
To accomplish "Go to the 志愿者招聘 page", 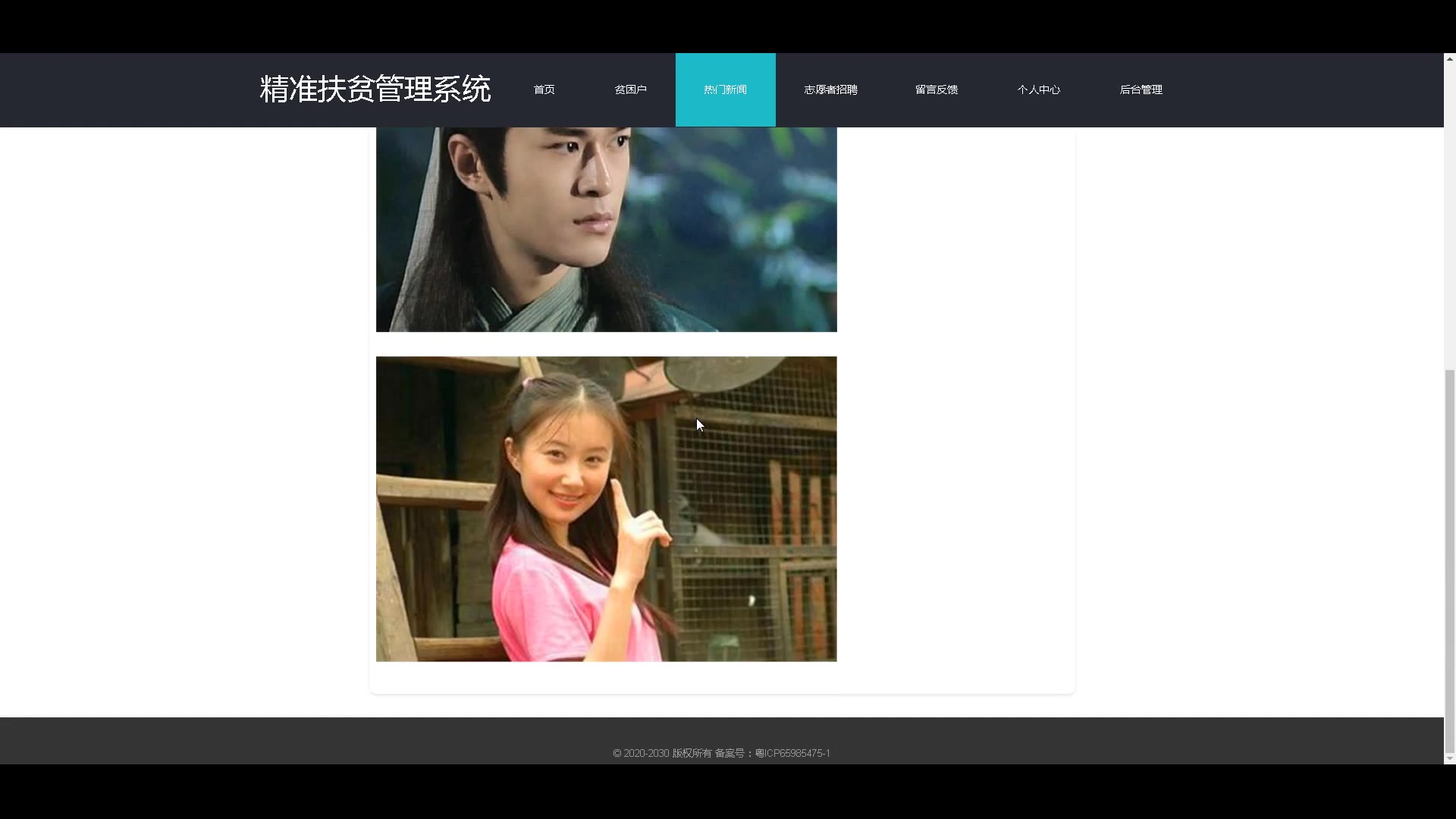I will (x=830, y=89).
